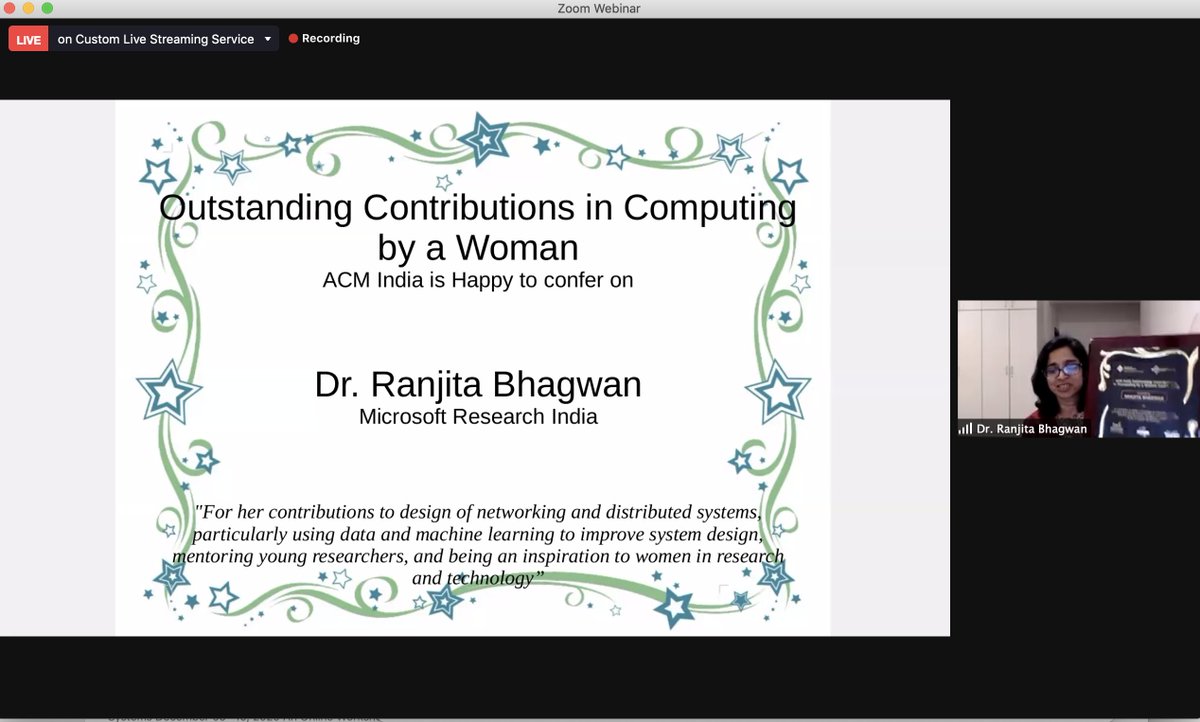This screenshot has height=722, width=1200.
Task: Click the signal strength icon on the speaker's video
Action: 966,428
